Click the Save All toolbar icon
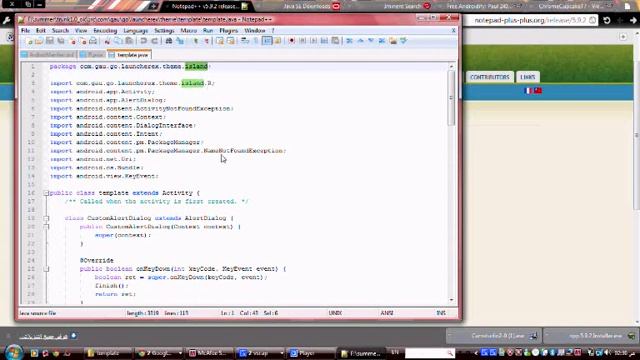Screen dimensions: 640x360 coord(61,41)
